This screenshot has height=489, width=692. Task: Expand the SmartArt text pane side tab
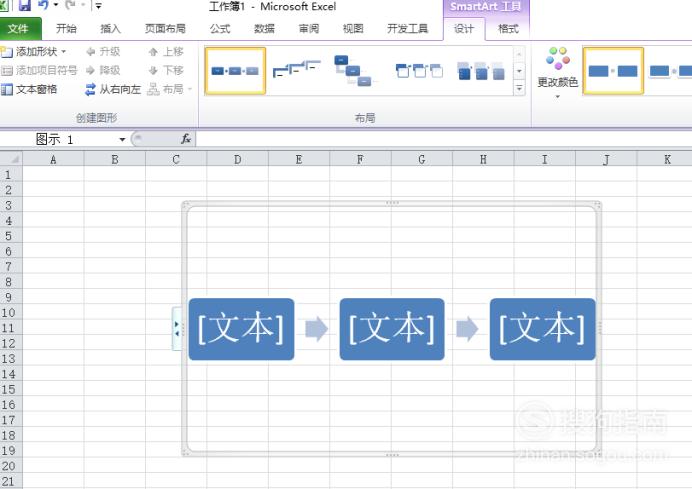[177, 329]
